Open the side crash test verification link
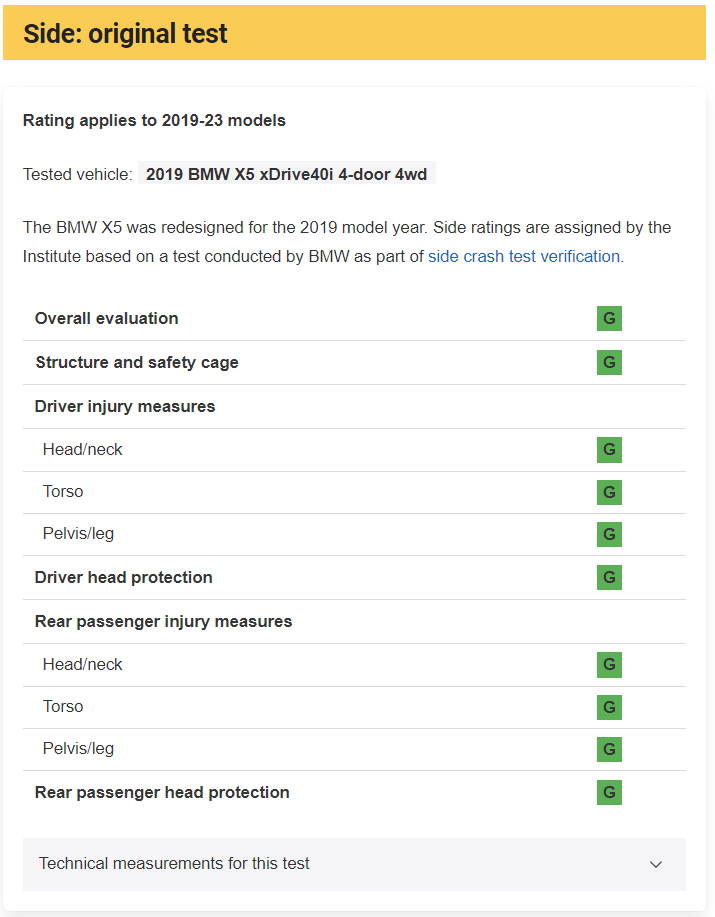This screenshot has height=917, width=715. coord(524,256)
